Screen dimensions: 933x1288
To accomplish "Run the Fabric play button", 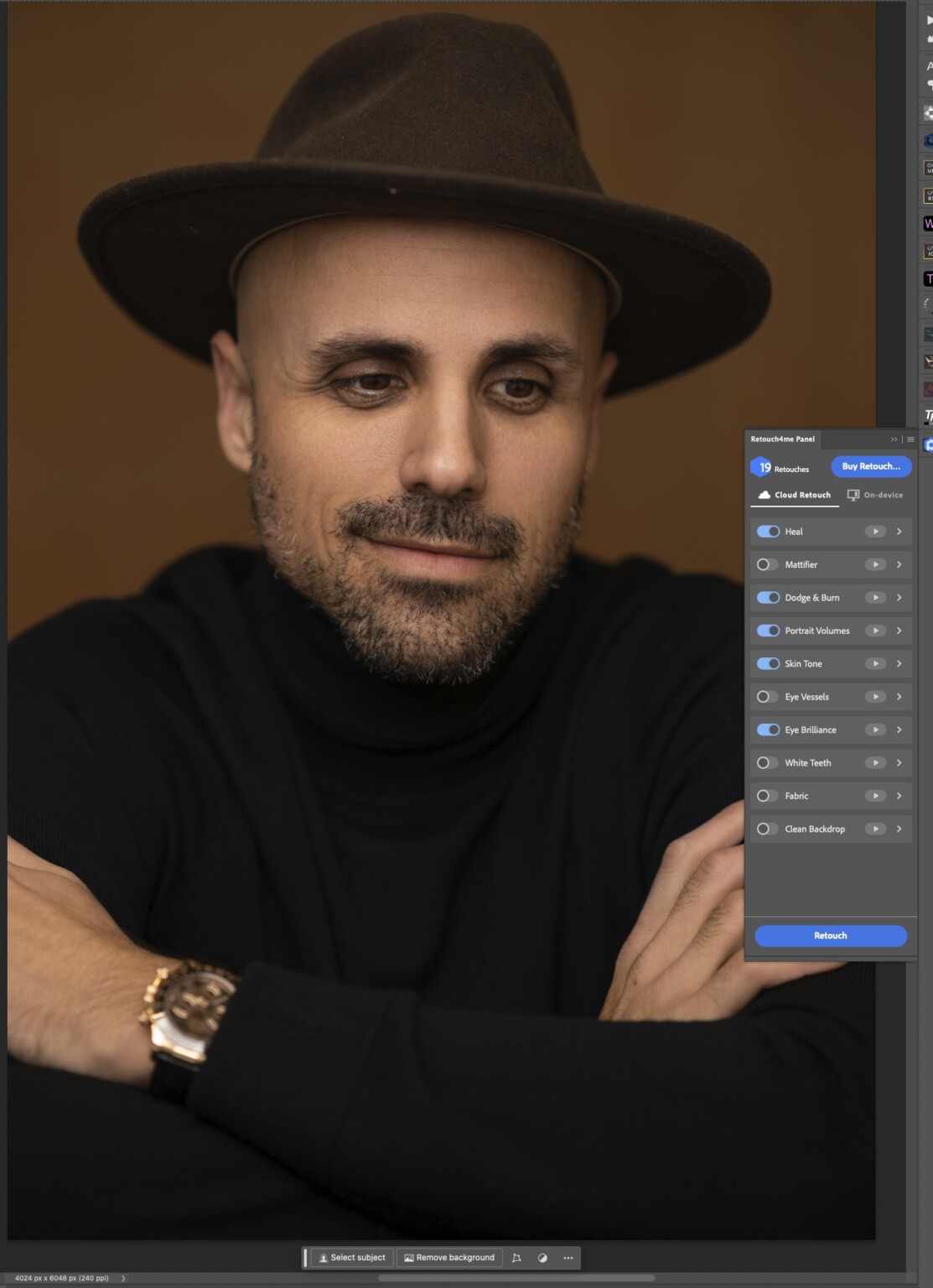I will pos(875,796).
